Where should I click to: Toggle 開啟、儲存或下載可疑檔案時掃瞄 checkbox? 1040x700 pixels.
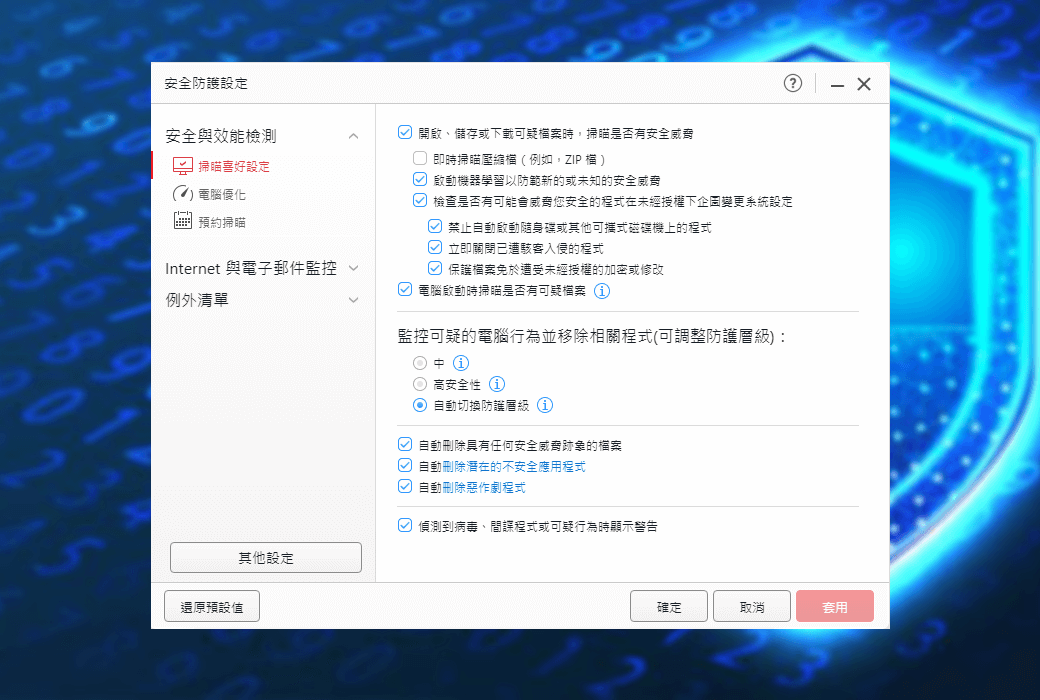coord(405,133)
